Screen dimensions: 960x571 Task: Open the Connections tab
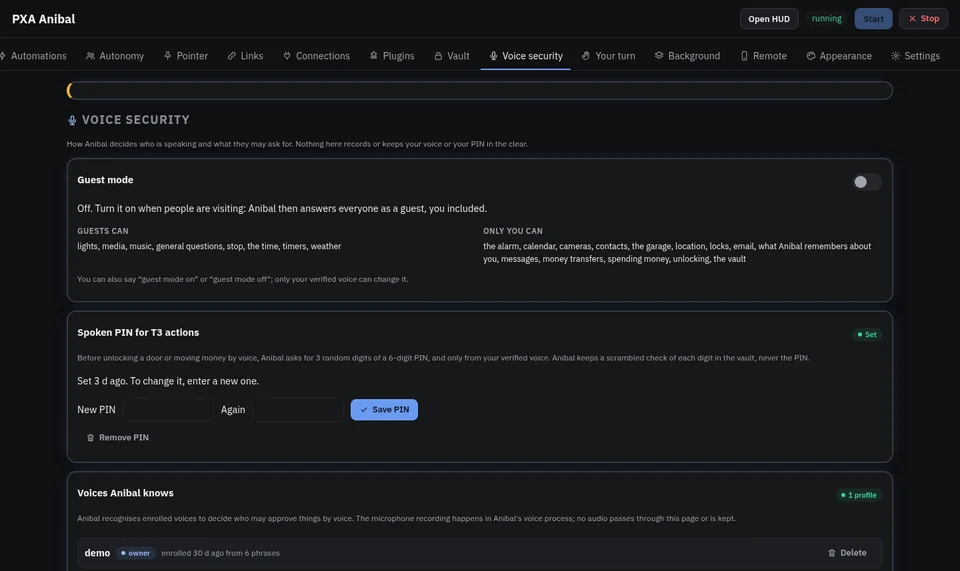(317, 56)
